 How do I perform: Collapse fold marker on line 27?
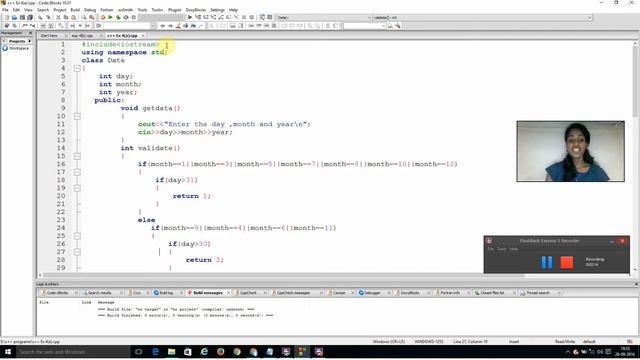(x=77, y=252)
